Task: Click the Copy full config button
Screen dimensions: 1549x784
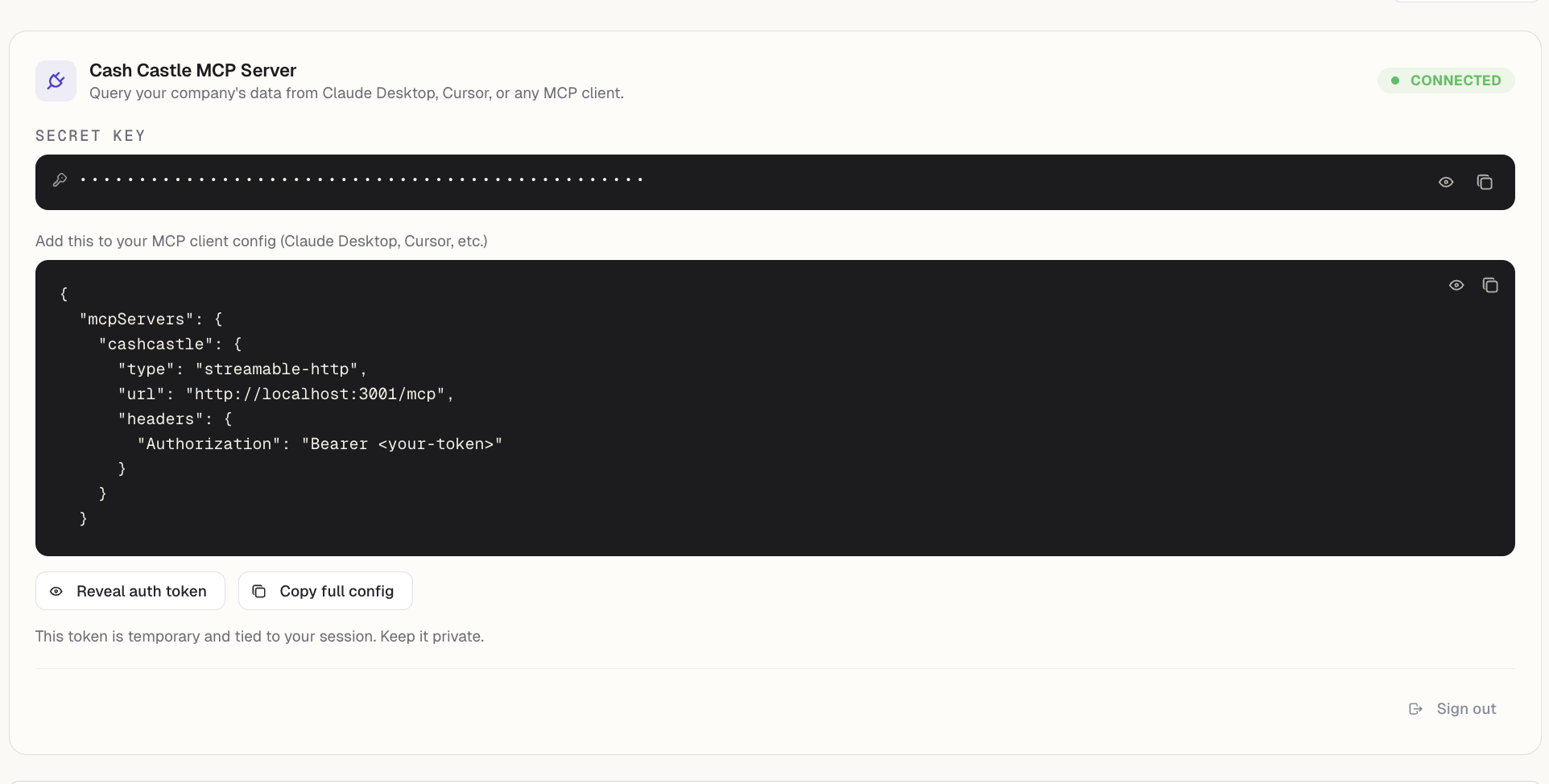Action: tap(325, 591)
